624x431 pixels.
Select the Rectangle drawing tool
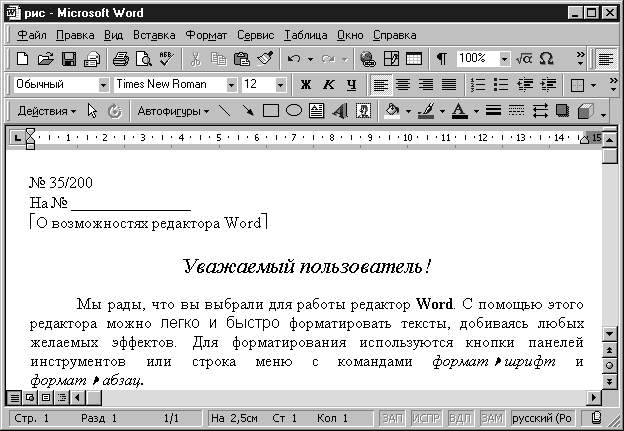[x=270, y=111]
